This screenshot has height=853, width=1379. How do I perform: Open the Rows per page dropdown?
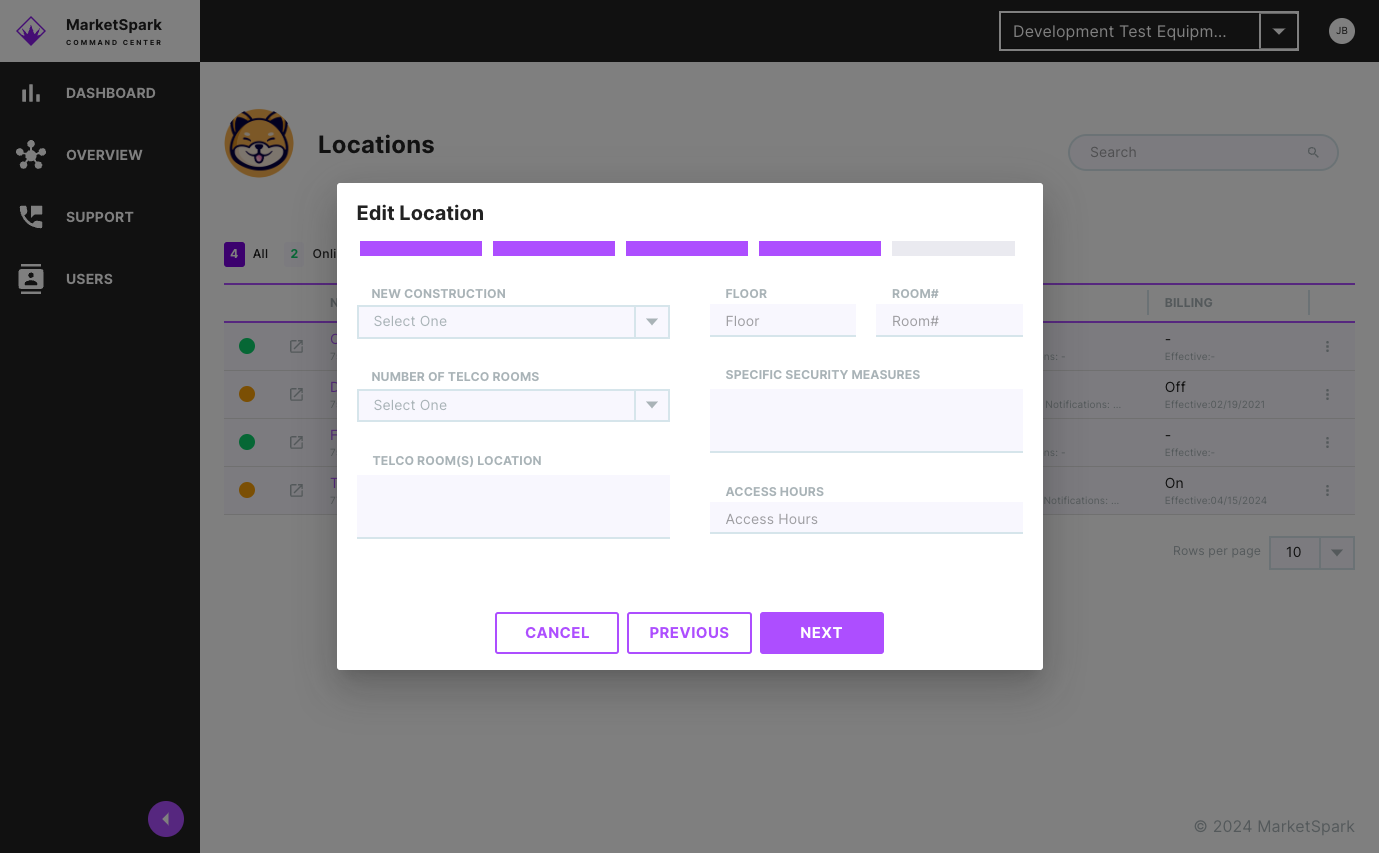pyautogui.click(x=1311, y=553)
